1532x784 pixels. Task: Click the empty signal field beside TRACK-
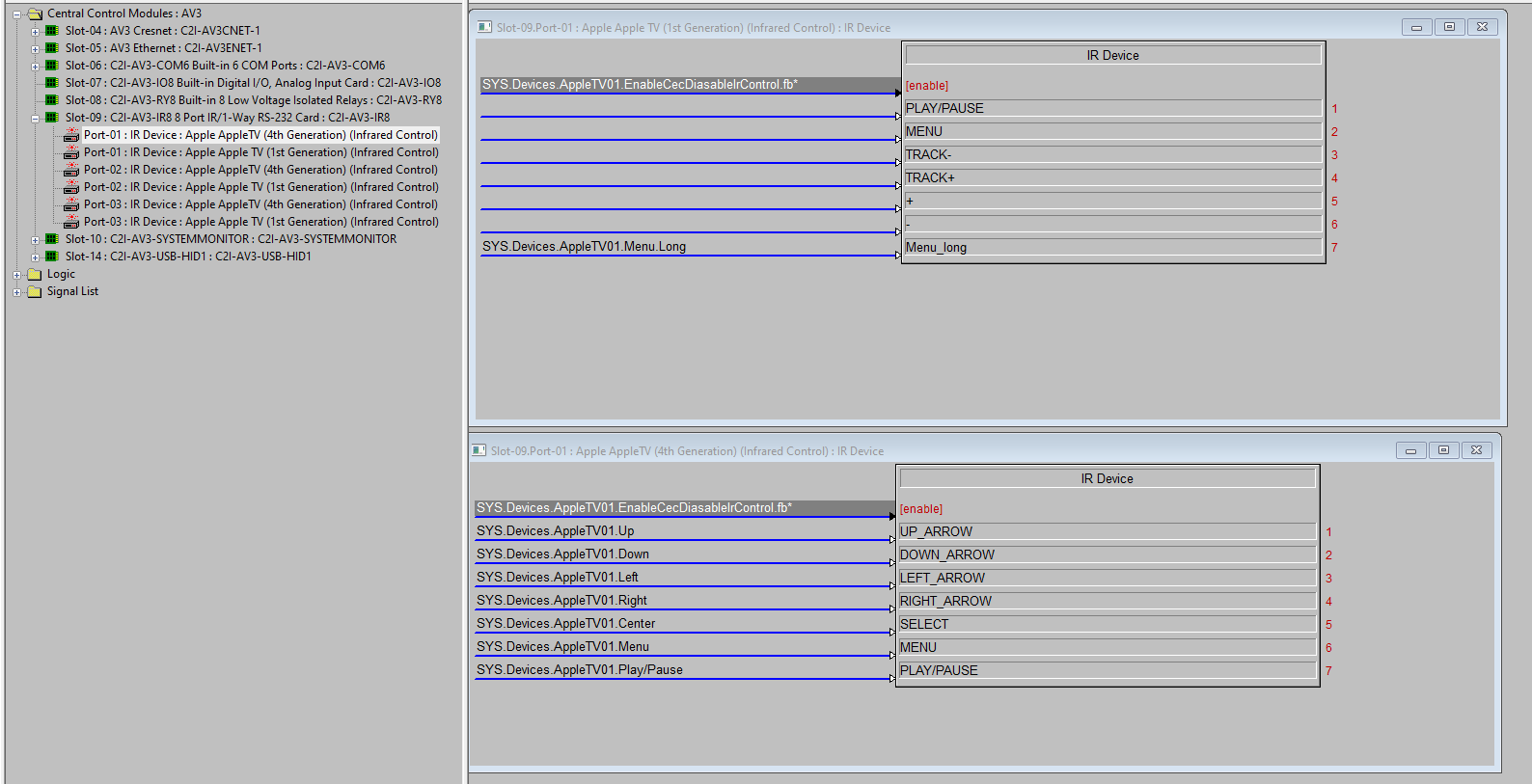coord(690,154)
